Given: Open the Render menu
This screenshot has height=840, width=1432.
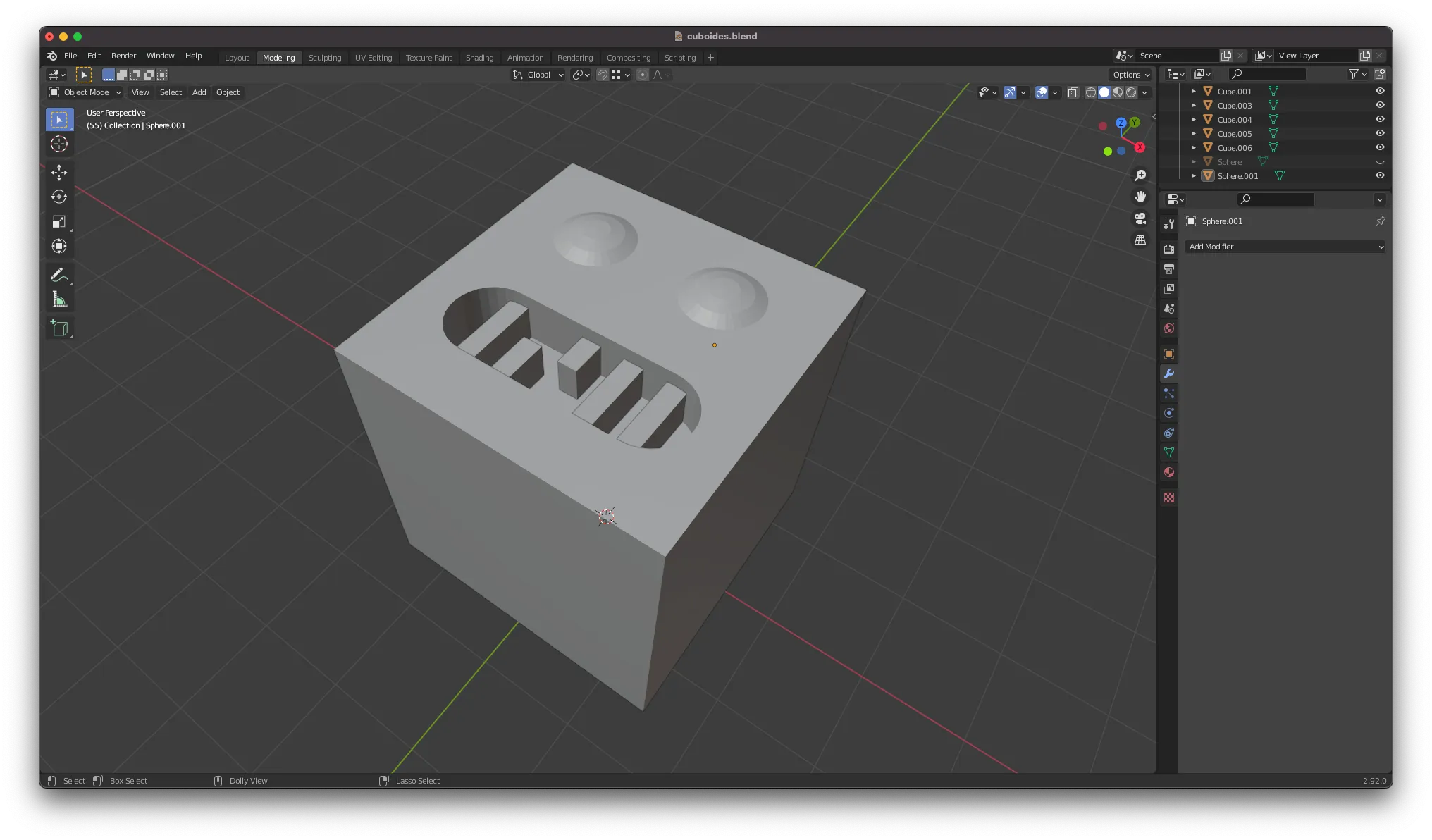Looking at the screenshot, I should (x=124, y=56).
